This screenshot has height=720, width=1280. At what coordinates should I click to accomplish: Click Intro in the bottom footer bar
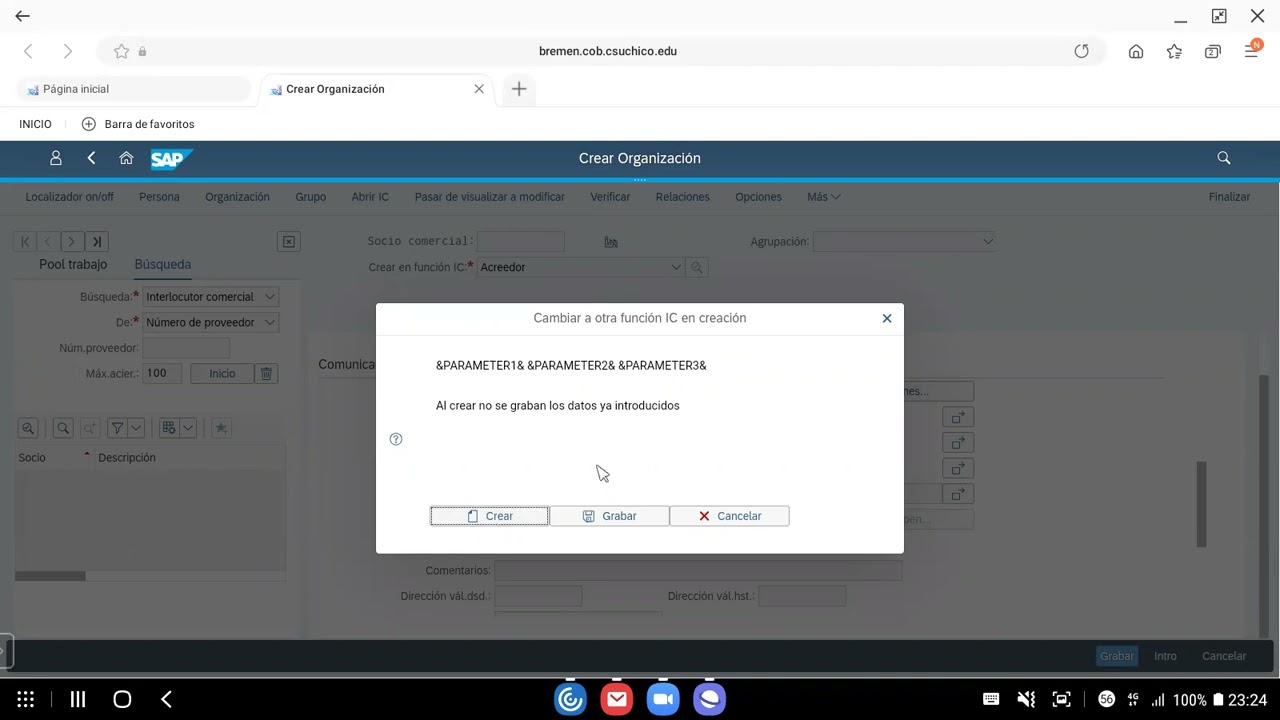click(1165, 656)
